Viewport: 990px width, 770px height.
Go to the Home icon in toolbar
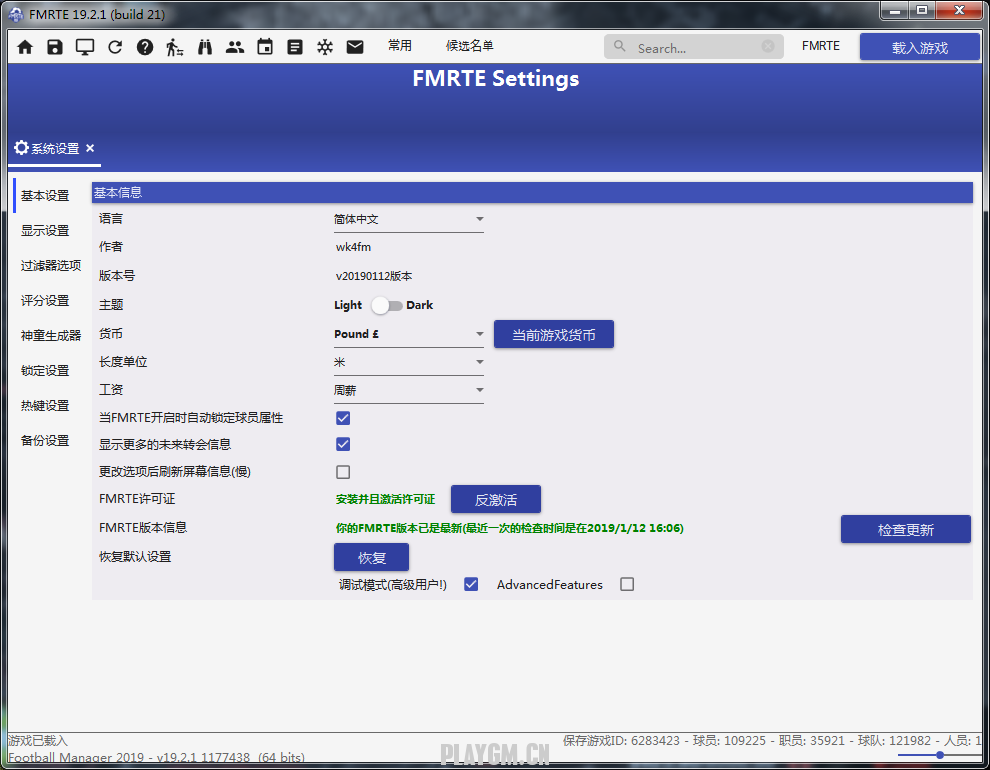25,47
